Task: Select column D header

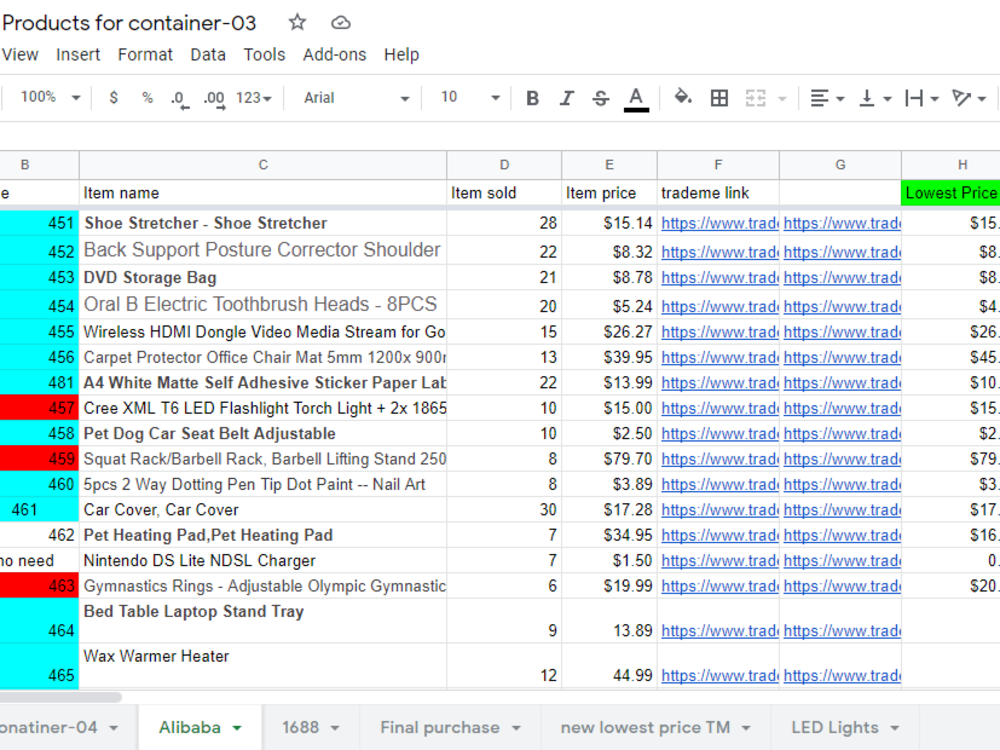Action: 504,165
